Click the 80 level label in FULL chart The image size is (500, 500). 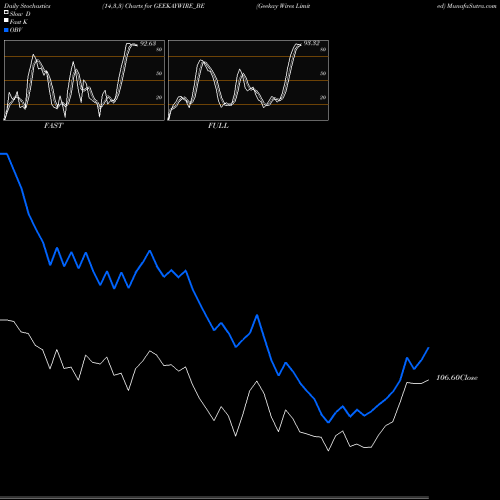tap(323, 49)
